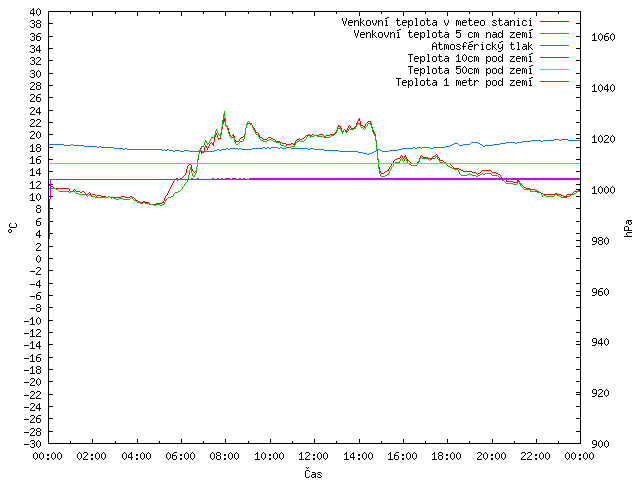
Task: Click legend label 'Teplota 10cm pod zemí'
Action: coord(470,58)
